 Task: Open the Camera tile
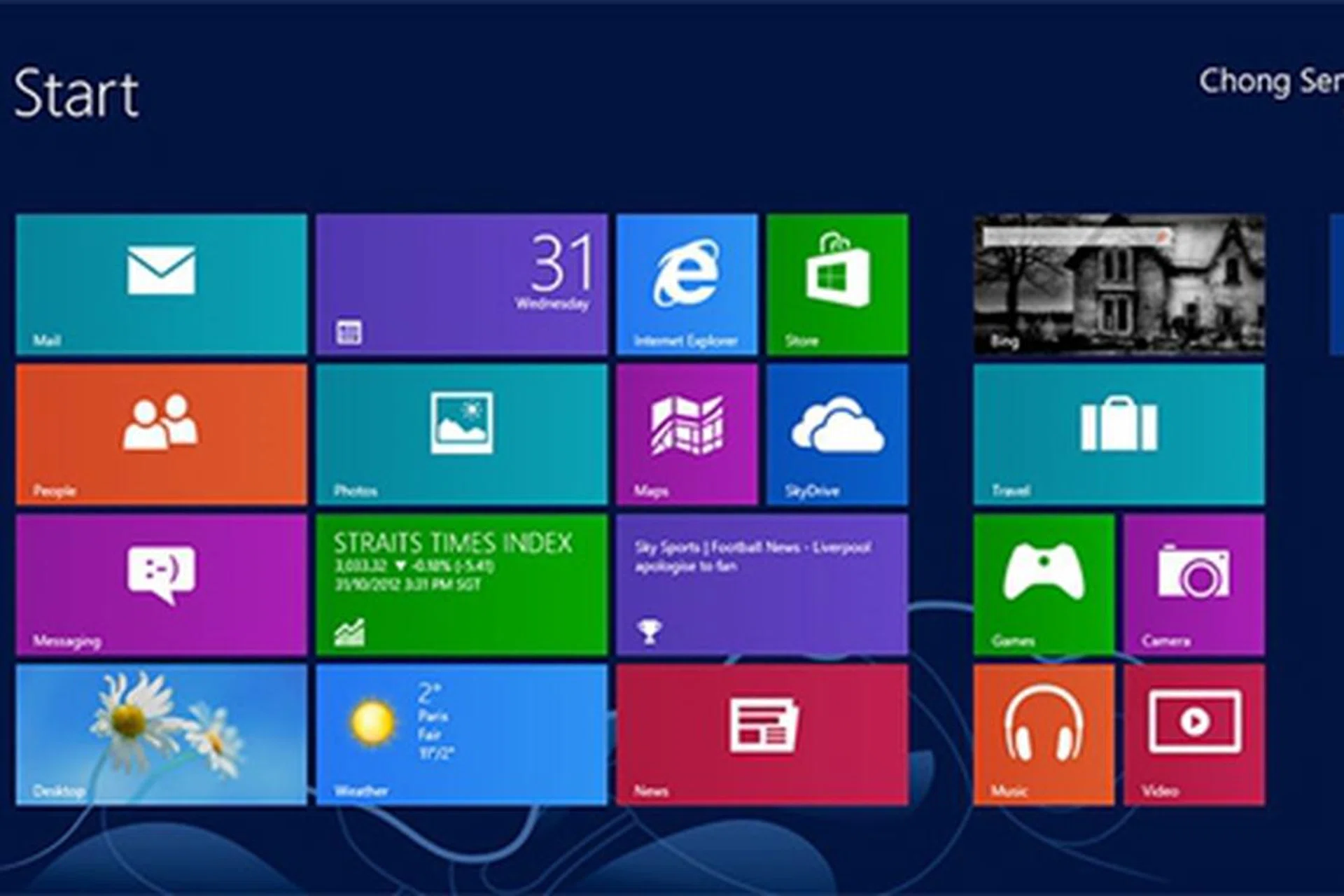(x=1194, y=584)
